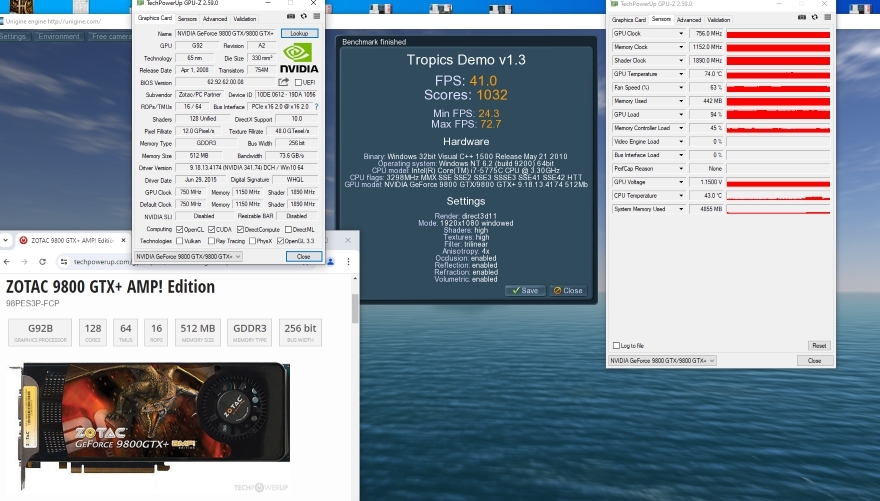The image size is (880, 501).
Task: Click the browser forward arrow
Action: (x=24, y=261)
